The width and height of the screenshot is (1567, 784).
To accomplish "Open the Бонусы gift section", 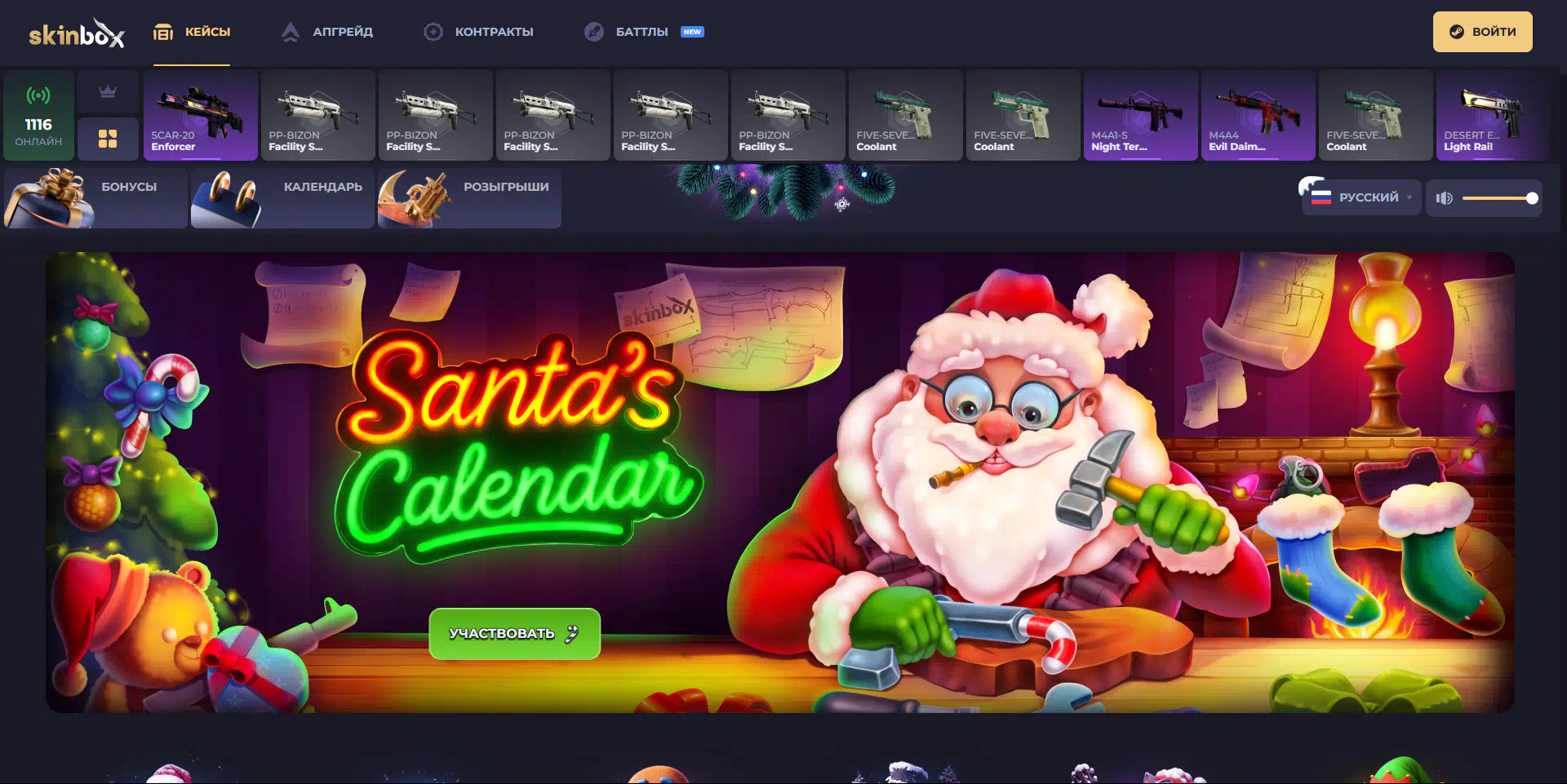I will tap(95, 197).
